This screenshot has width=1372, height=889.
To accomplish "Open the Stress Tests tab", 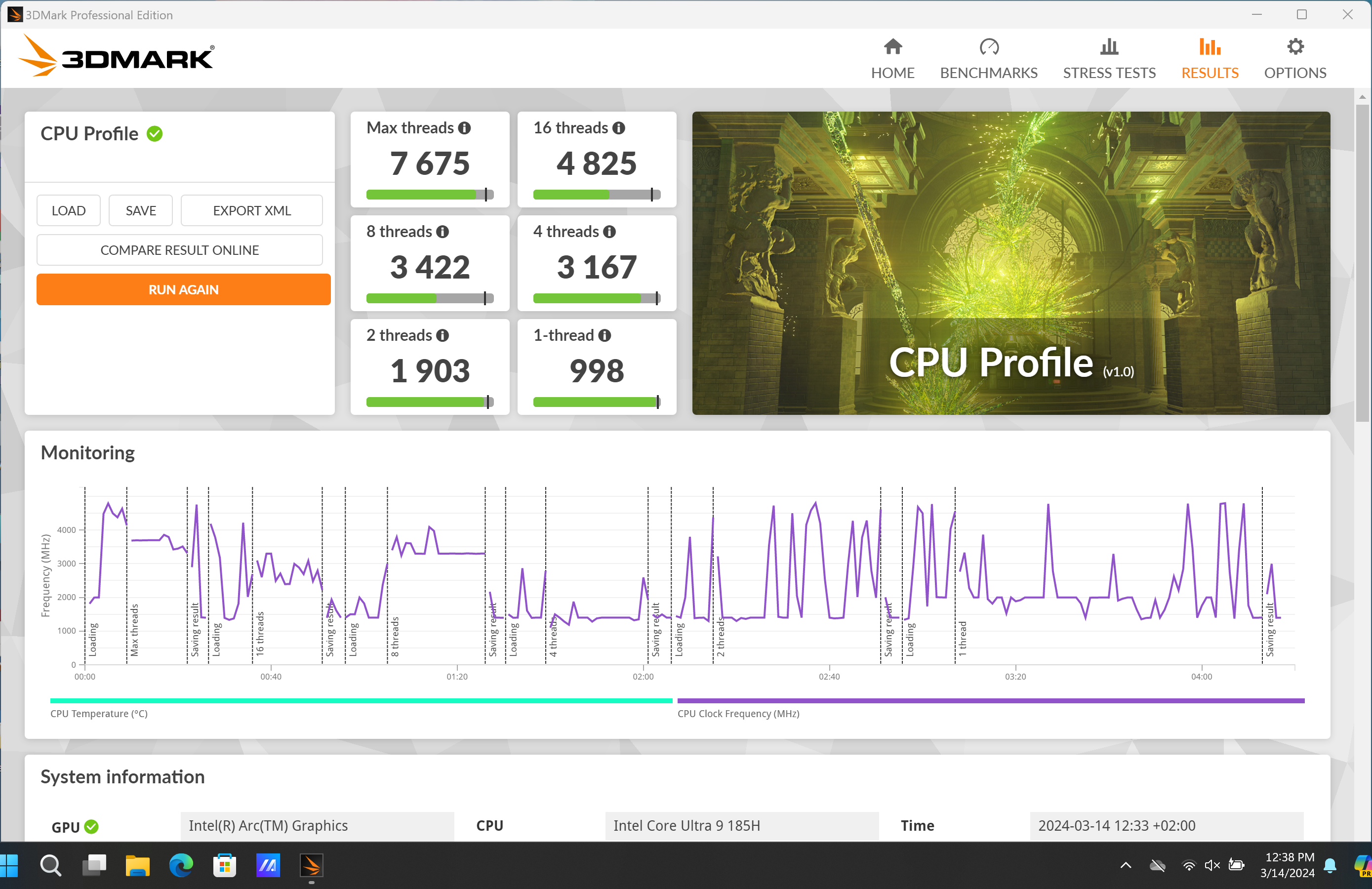I will [1109, 58].
